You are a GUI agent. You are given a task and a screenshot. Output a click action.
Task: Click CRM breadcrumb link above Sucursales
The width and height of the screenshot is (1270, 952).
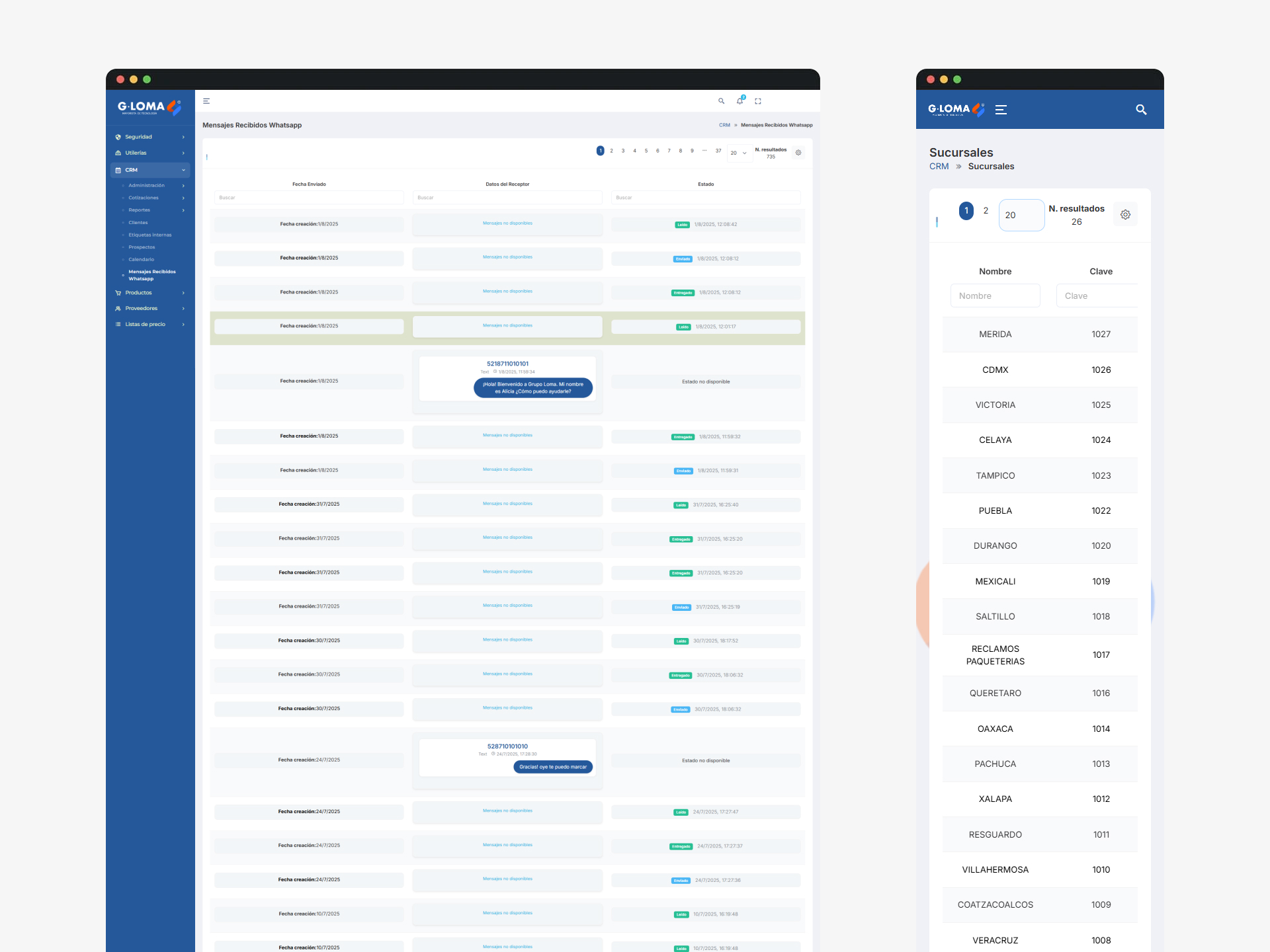[939, 167]
